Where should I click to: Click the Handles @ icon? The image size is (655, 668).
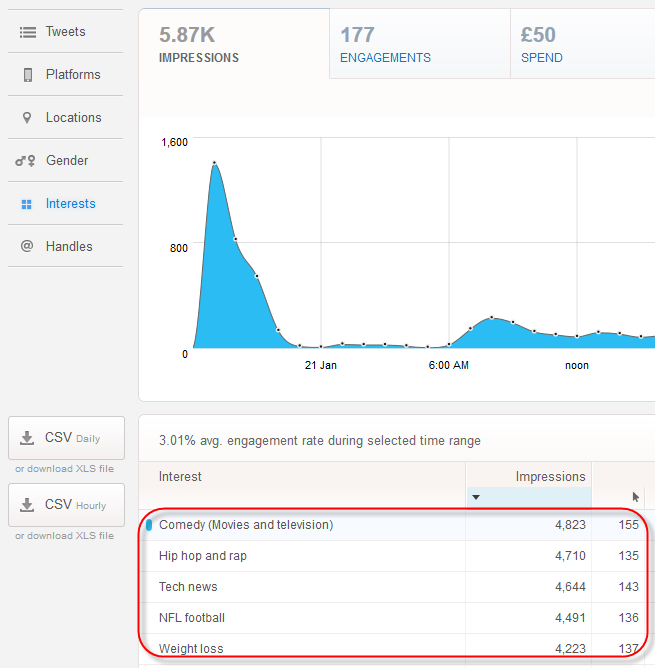[x=27, y=247]
